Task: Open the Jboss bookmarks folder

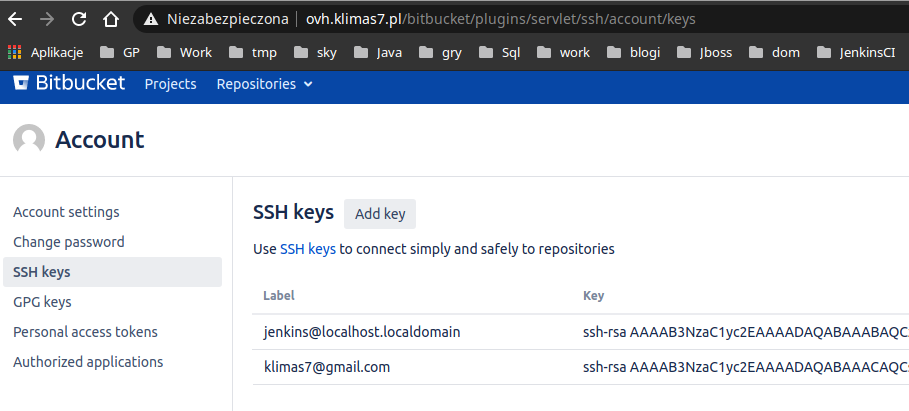Action: tap(704, 53)
